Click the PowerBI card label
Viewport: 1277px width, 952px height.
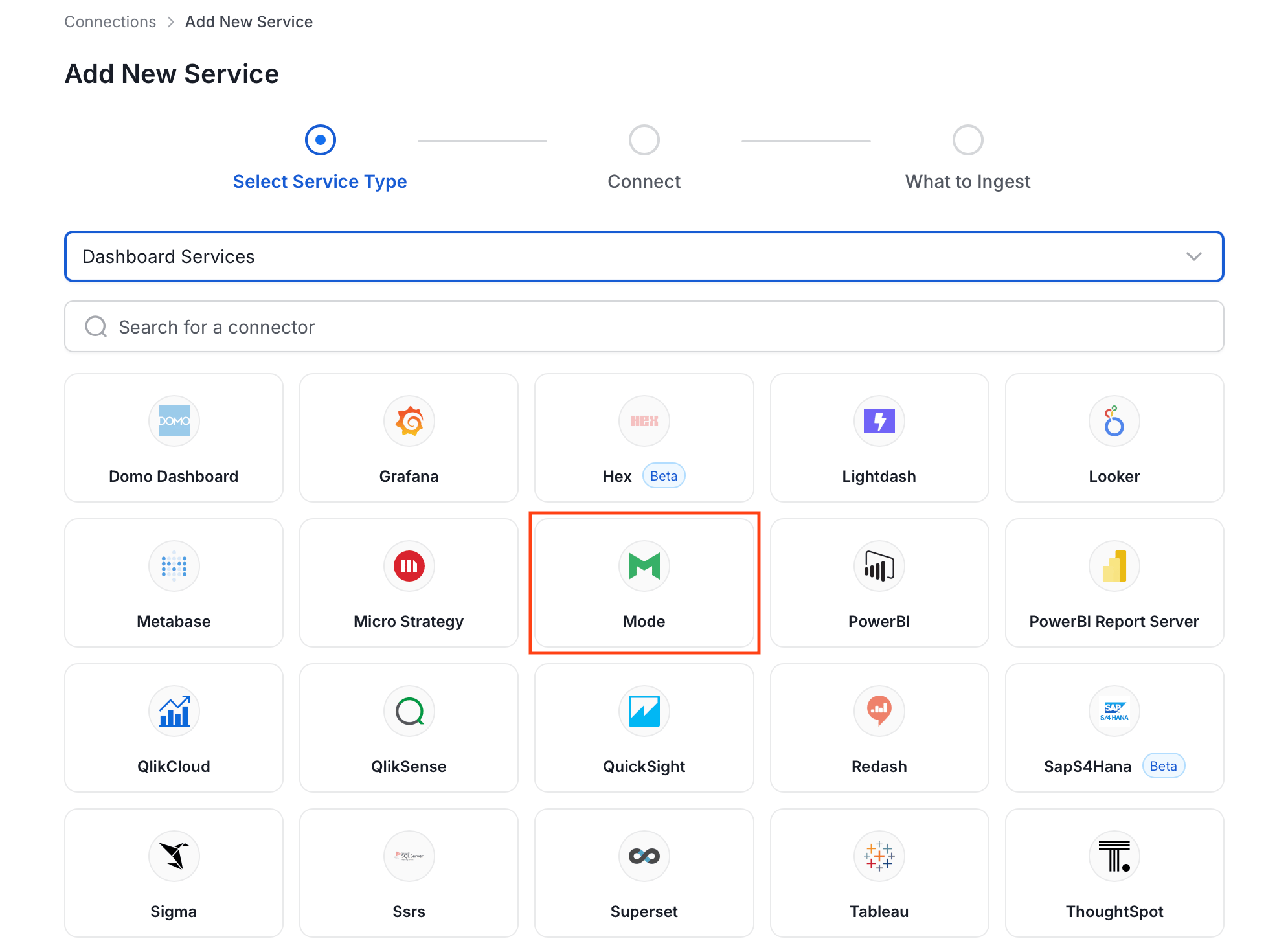[x=879, y=621]
